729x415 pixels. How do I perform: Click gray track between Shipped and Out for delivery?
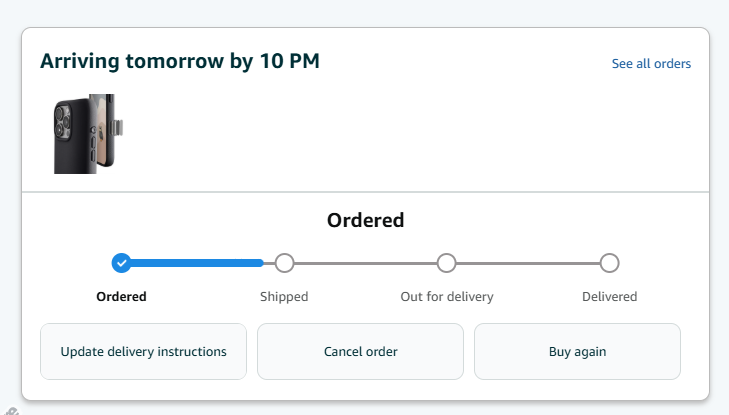365,263
